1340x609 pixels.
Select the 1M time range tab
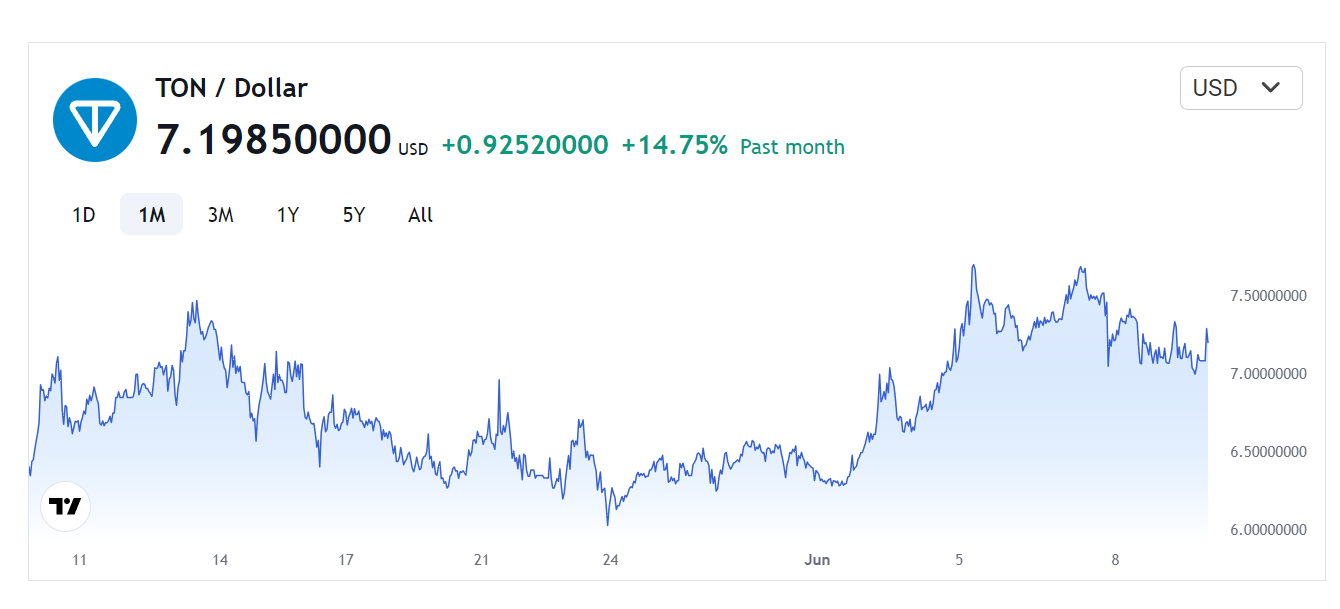(151, 215)
